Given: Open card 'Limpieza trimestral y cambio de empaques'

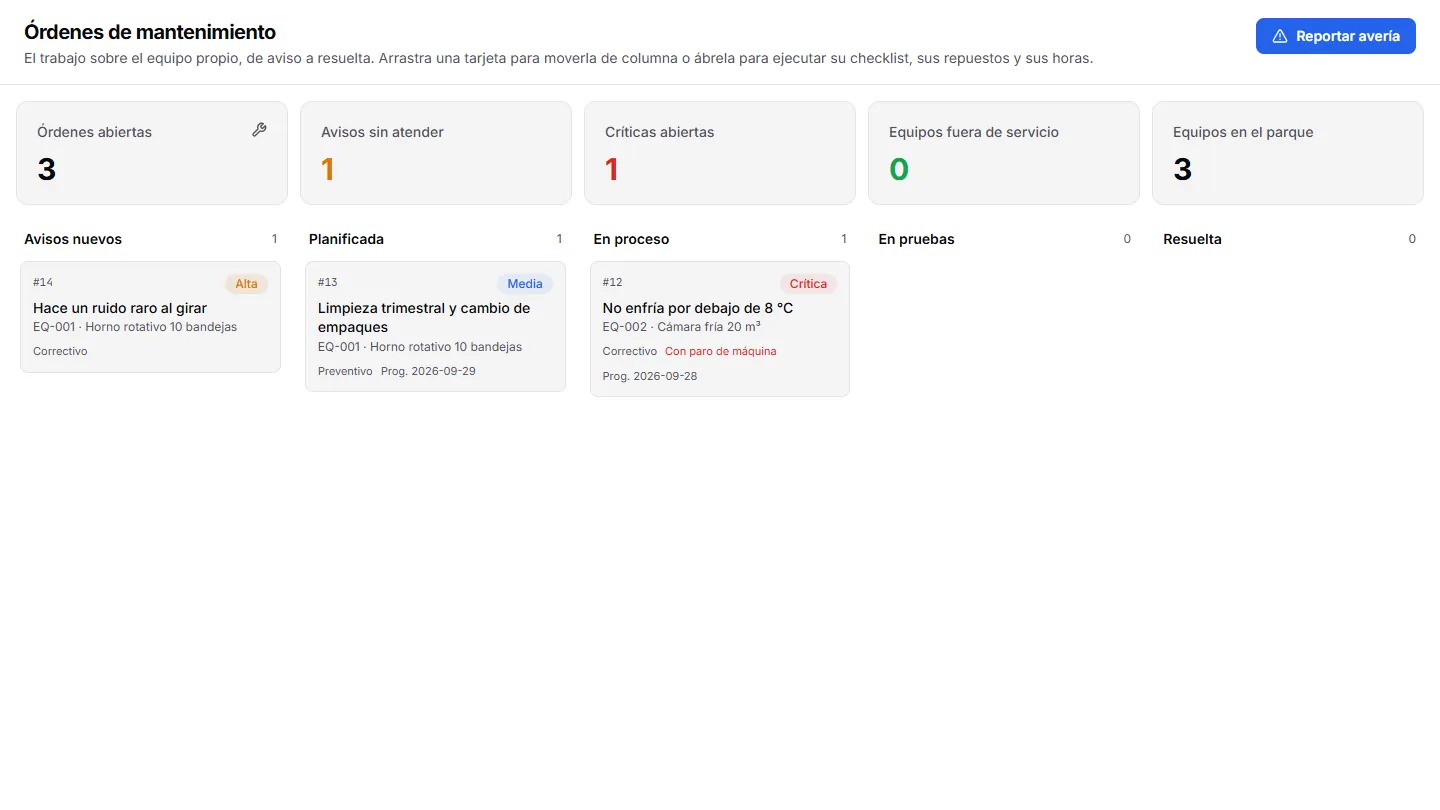Looking at the screenshot, I should point(435,326).
